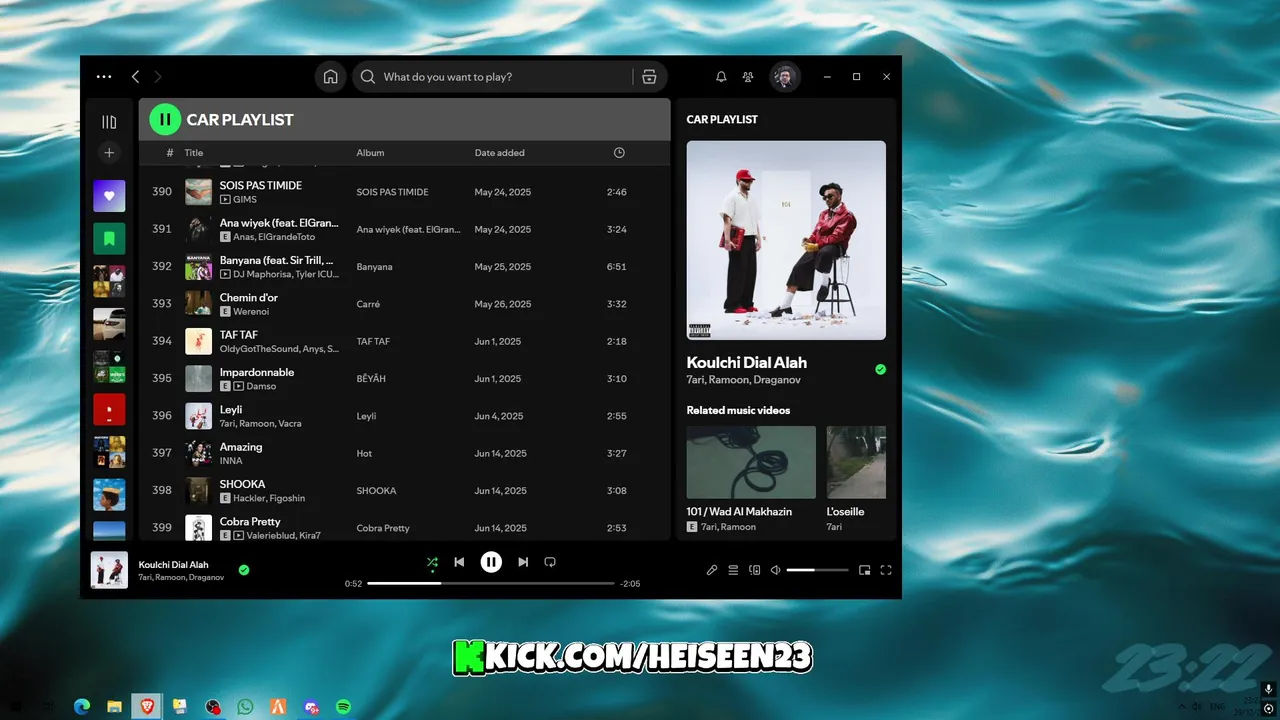The width and height of the screenshot is (1280, 720).
Task: Open the mini player icon
Action: tap(865, 570)
